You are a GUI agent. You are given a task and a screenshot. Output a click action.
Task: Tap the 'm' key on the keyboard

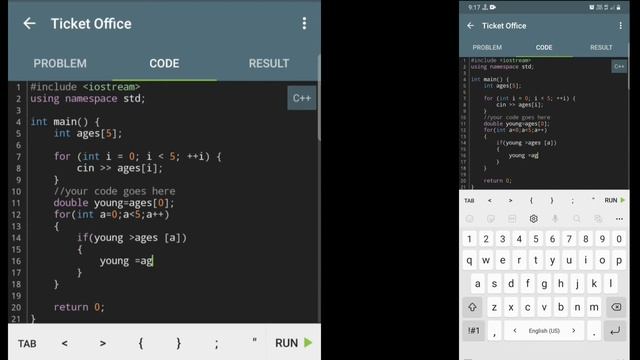point(594,307)
